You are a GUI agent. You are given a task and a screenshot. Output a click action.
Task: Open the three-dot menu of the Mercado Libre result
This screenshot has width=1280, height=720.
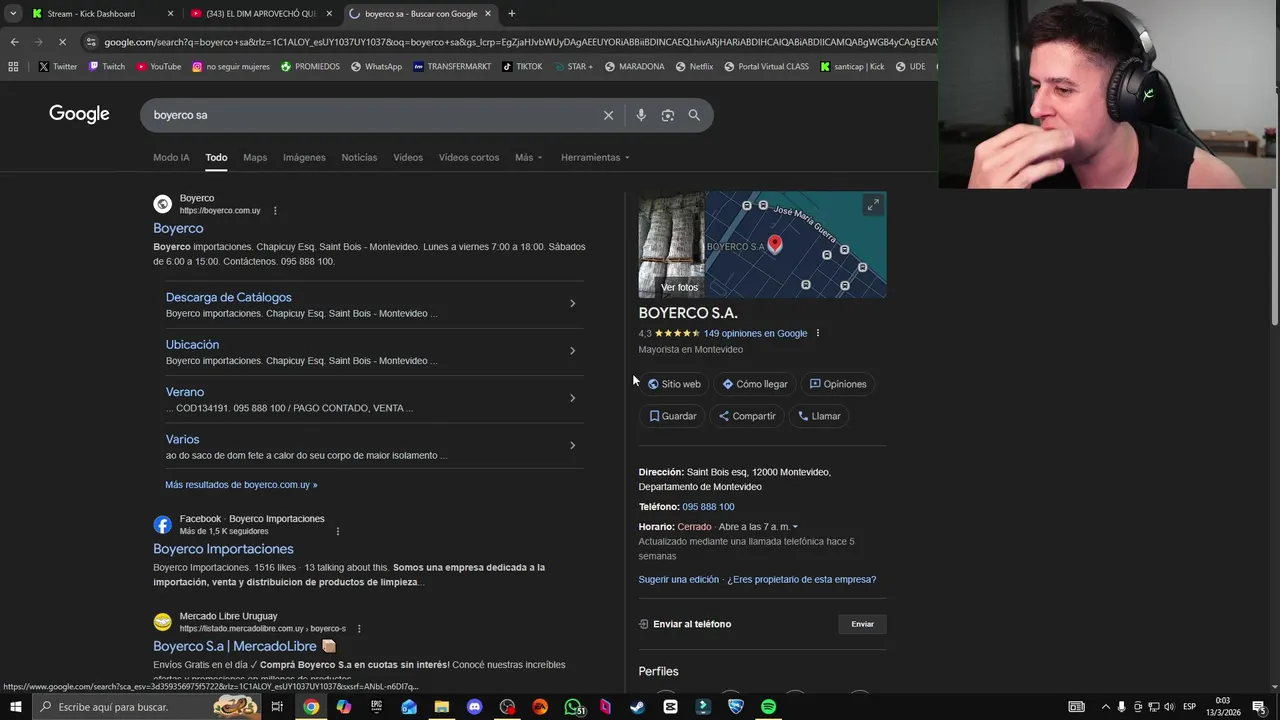359,629
